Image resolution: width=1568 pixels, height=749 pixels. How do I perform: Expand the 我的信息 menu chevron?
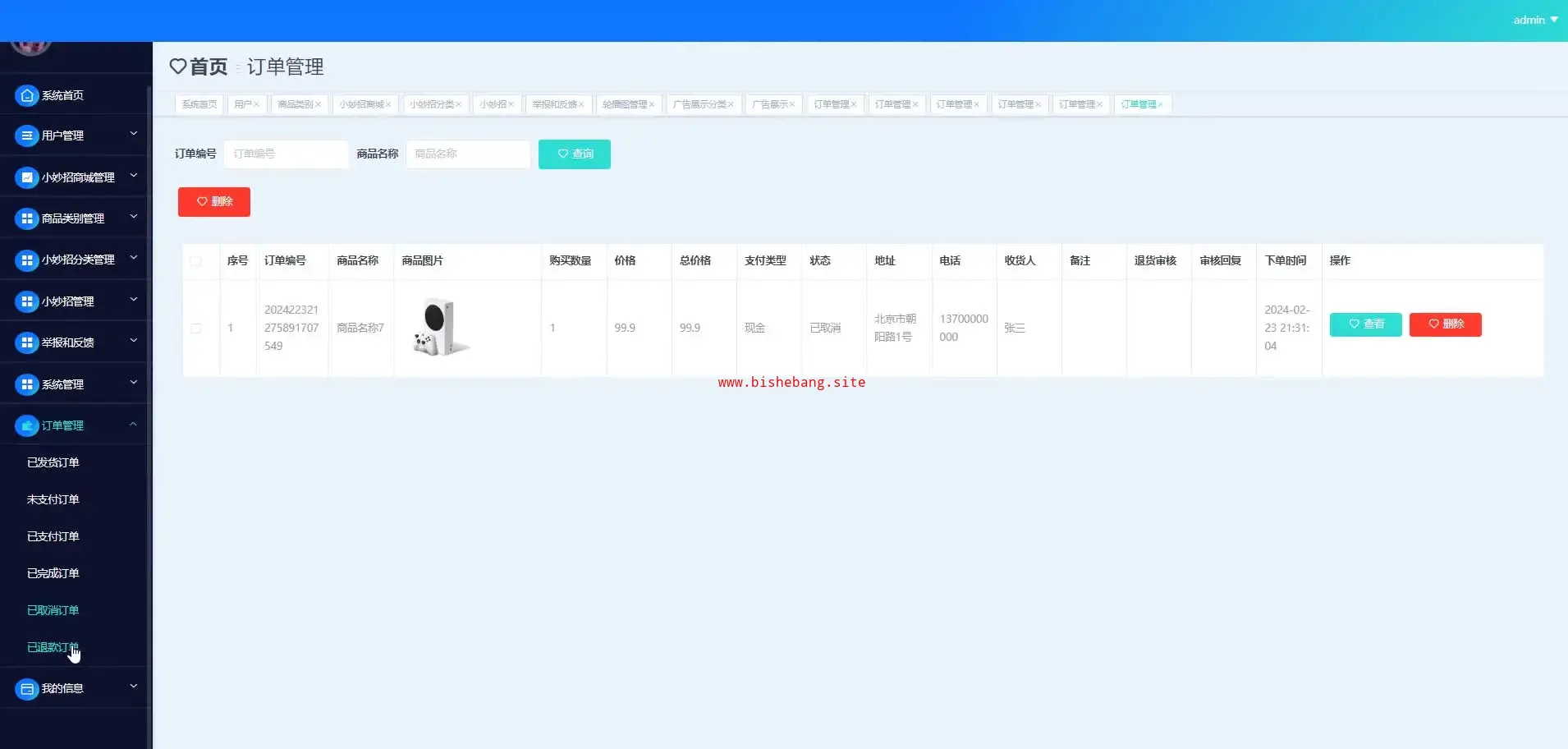(x=134, y=686)
